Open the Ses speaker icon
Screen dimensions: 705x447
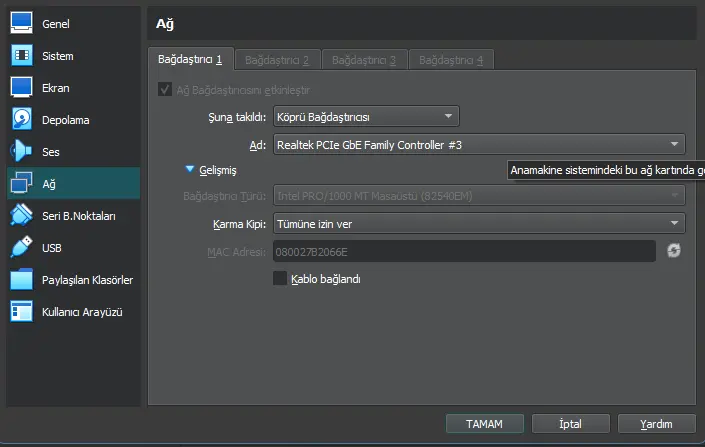22,152
